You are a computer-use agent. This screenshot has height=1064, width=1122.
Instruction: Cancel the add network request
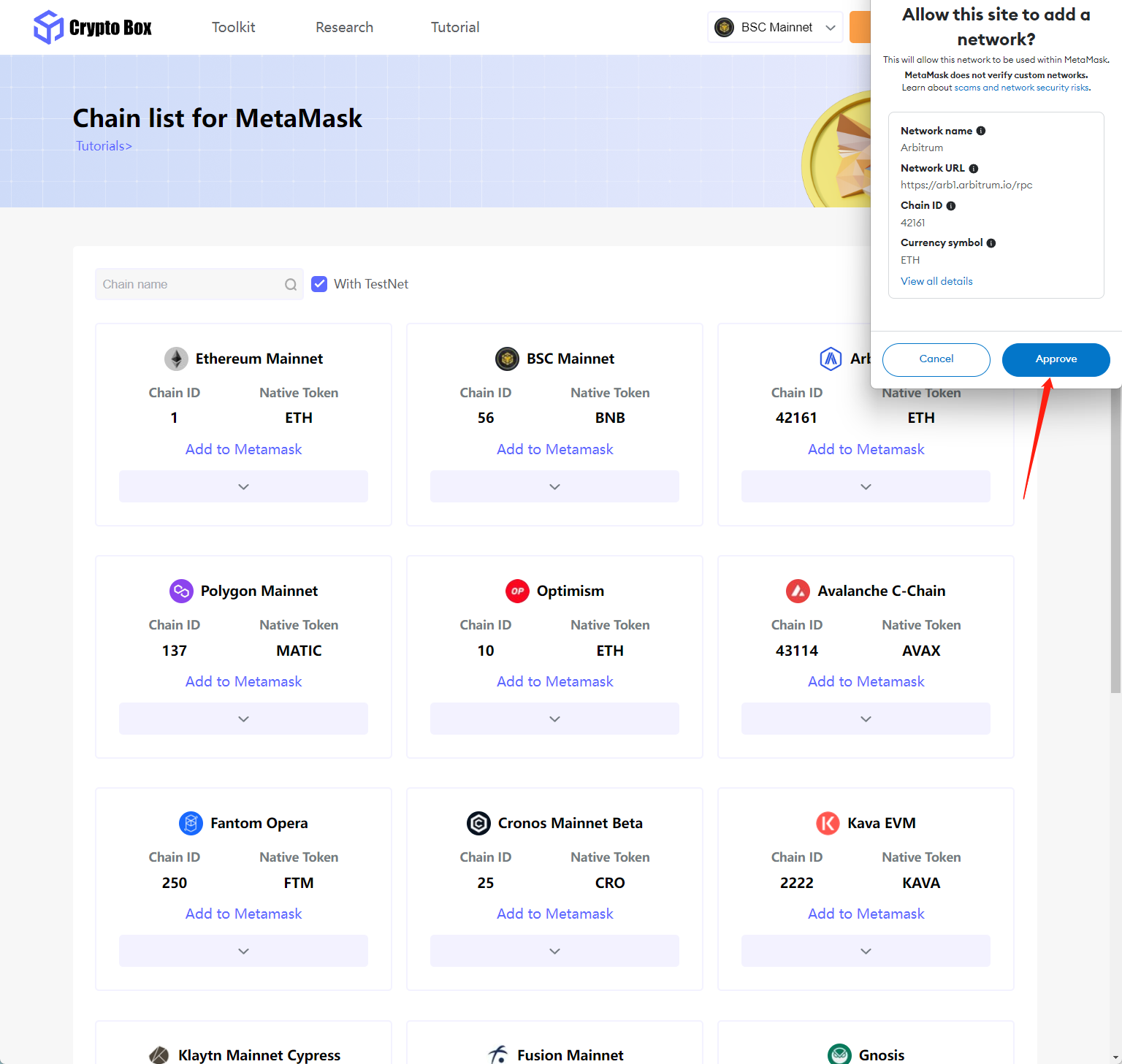pos(936,359)
